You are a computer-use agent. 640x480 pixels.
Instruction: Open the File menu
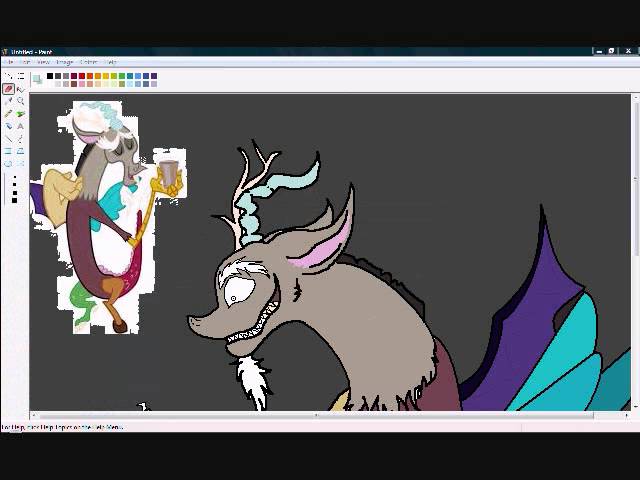click(x=8, y=62)
